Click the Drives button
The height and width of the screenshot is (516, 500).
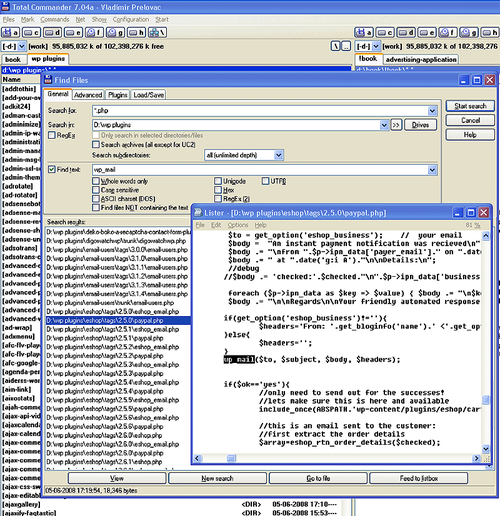point(420,125)
